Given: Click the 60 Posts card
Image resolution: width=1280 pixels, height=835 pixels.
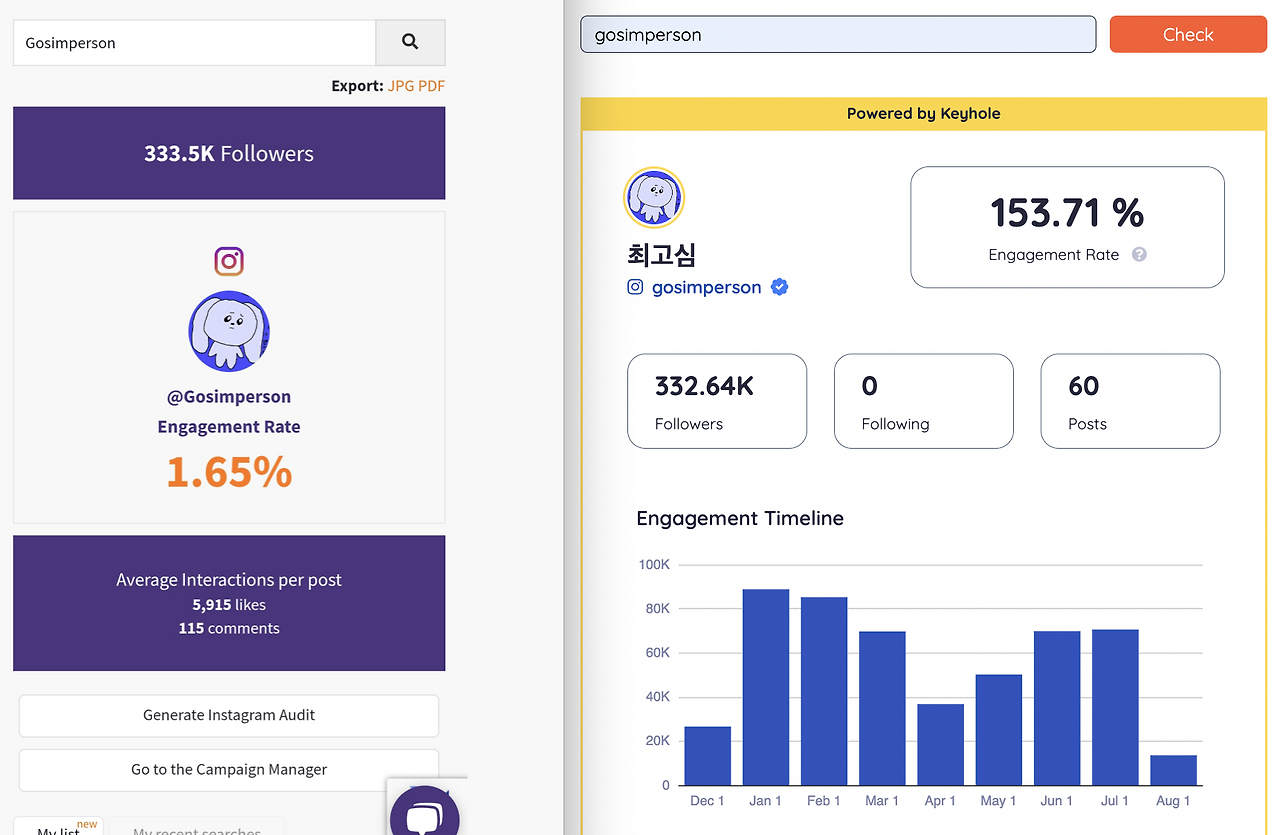Looking at the screenshot, I should coord(1131,401).
